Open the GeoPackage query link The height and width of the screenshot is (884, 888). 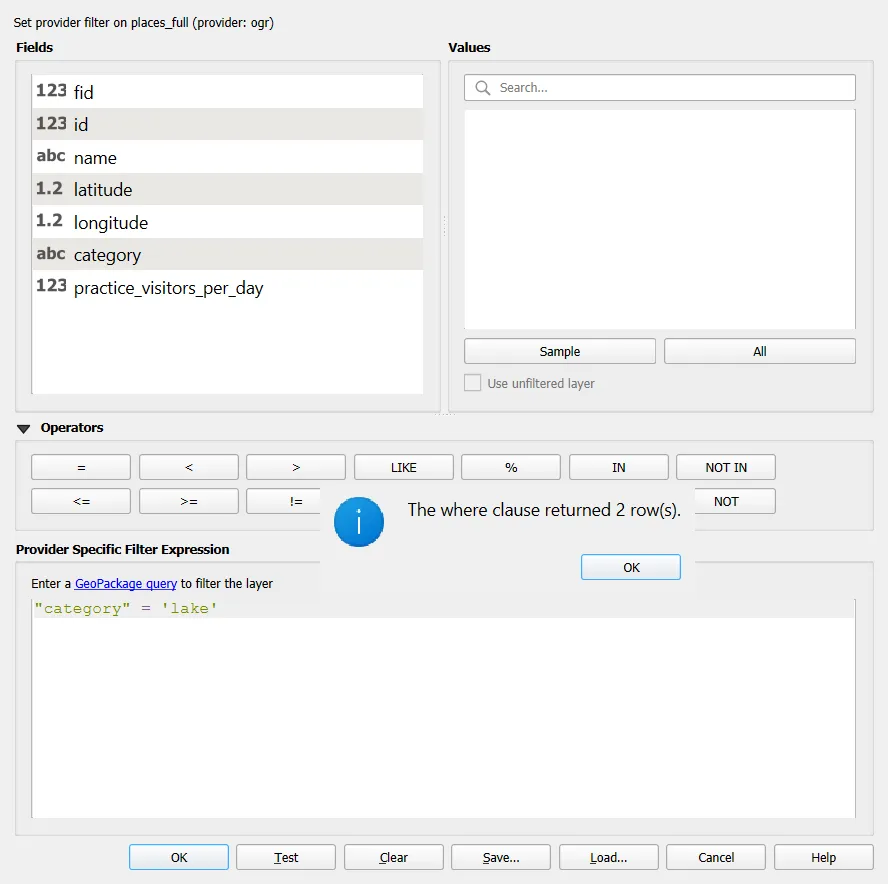(x=126, y=583)
